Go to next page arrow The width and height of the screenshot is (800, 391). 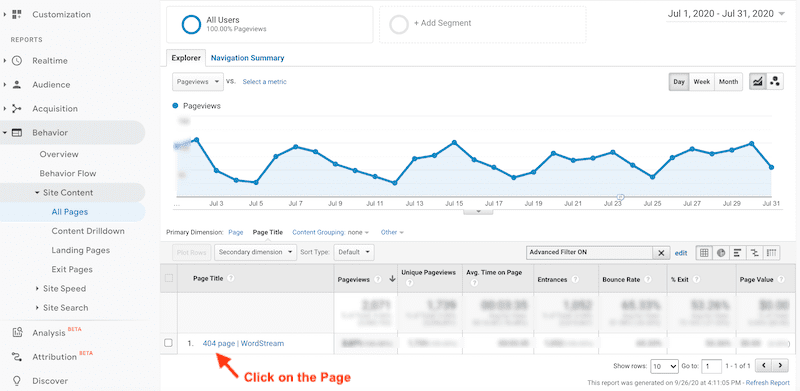[x=780, y=365]
